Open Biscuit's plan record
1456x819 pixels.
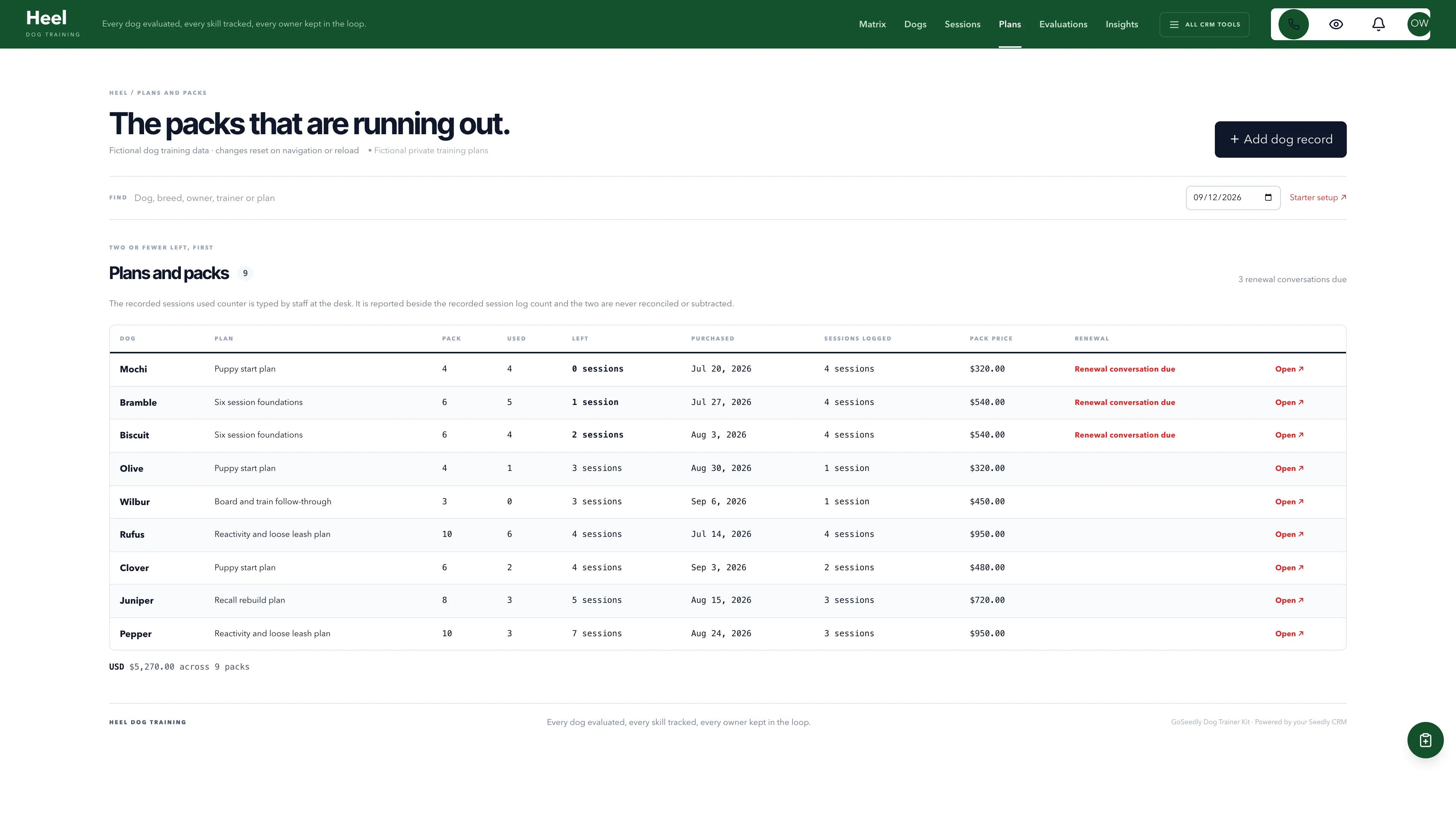tap(1289, 435)
